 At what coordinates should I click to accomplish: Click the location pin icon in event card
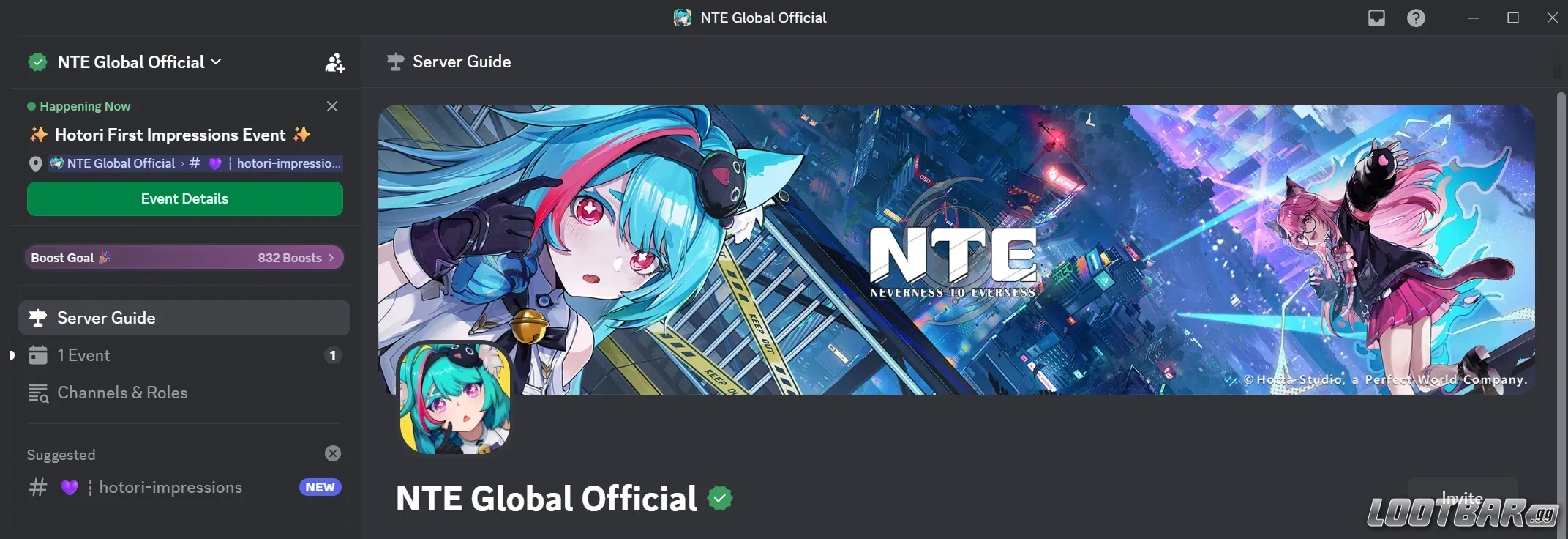click(x=35, y=164)
